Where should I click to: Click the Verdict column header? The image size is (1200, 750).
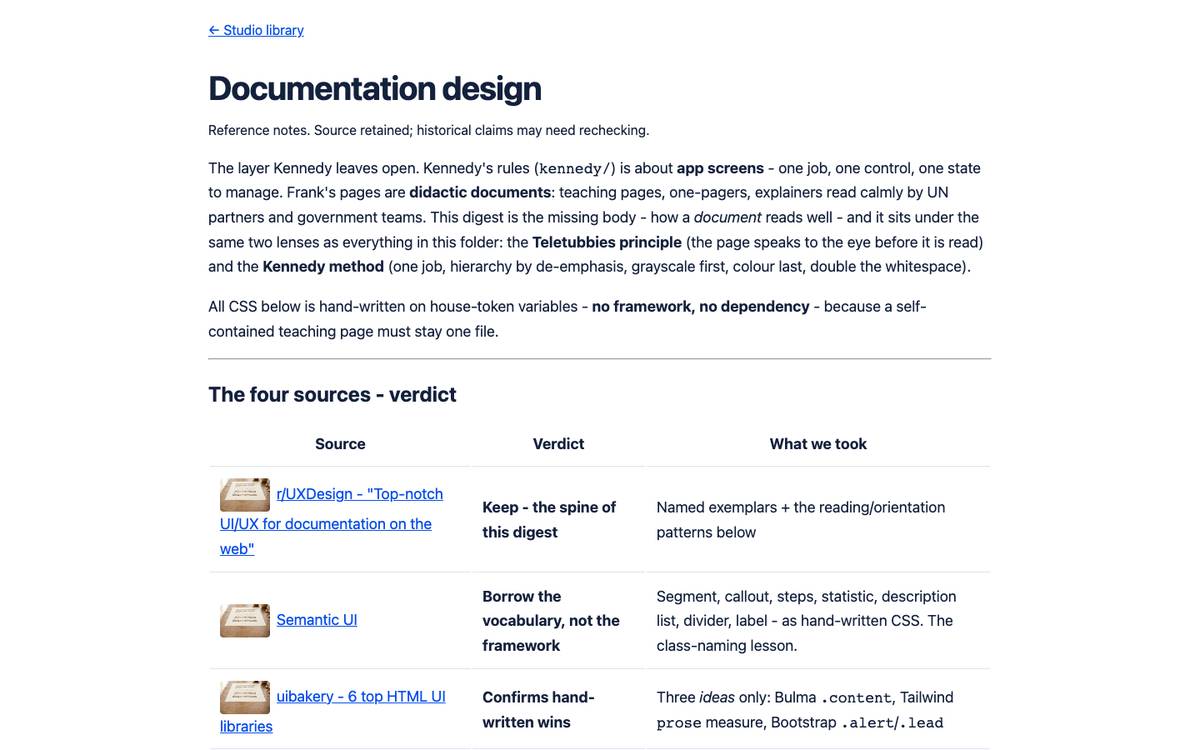[558, 444]
